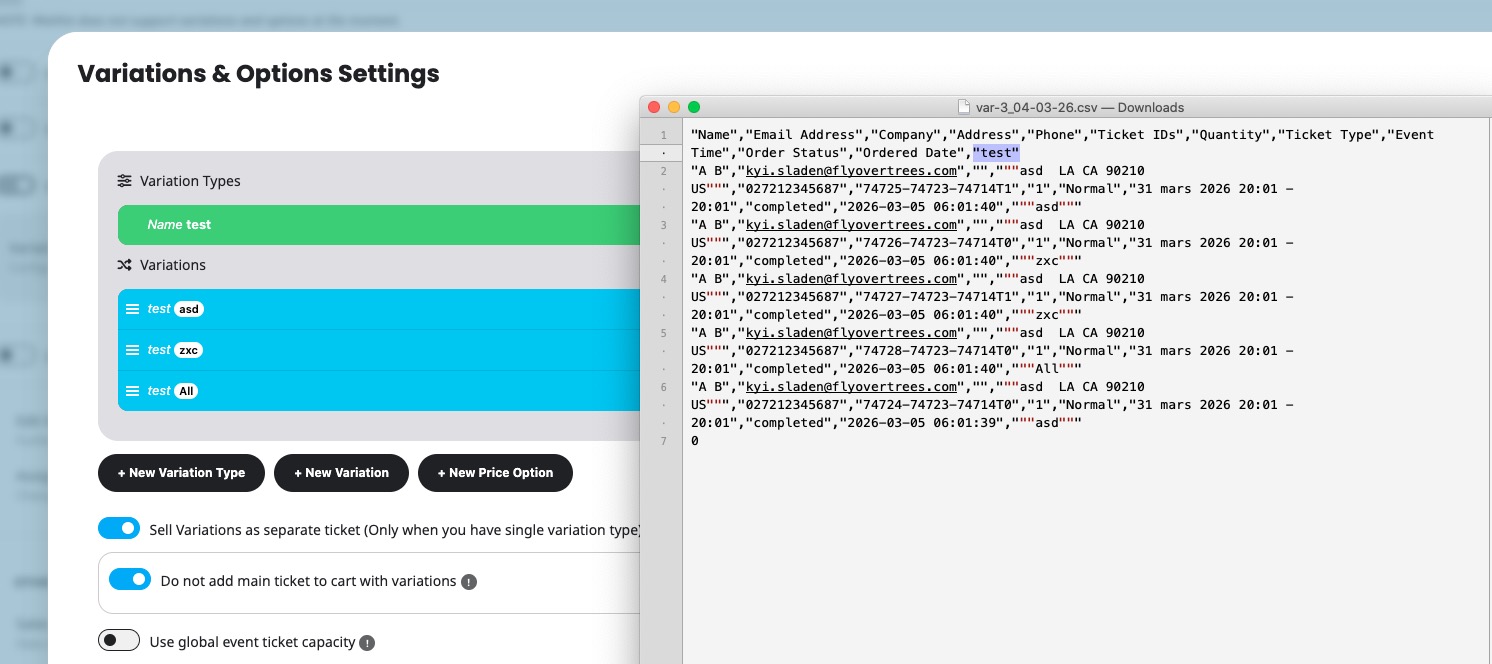Select the 'All' badge in the variations list

[x=186, y=391]
